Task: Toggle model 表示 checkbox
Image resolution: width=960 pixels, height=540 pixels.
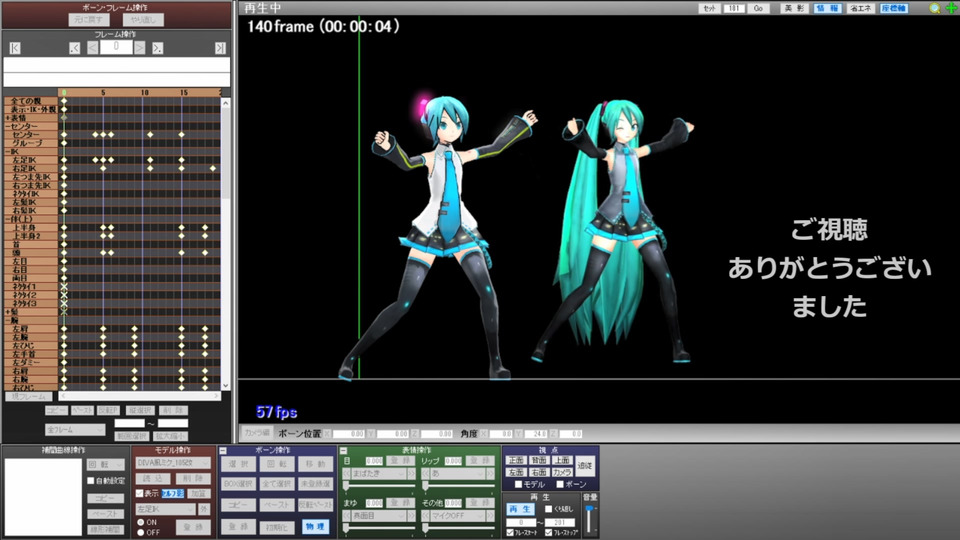Action: 140,493
